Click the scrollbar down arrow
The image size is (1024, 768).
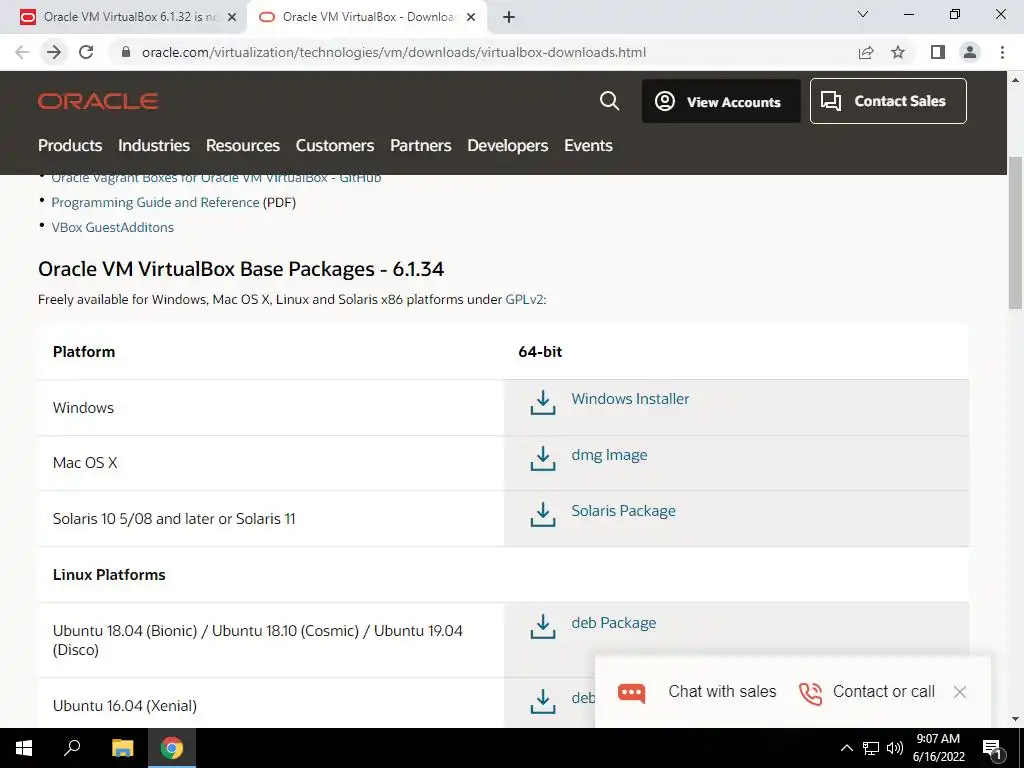[1015, 718]
